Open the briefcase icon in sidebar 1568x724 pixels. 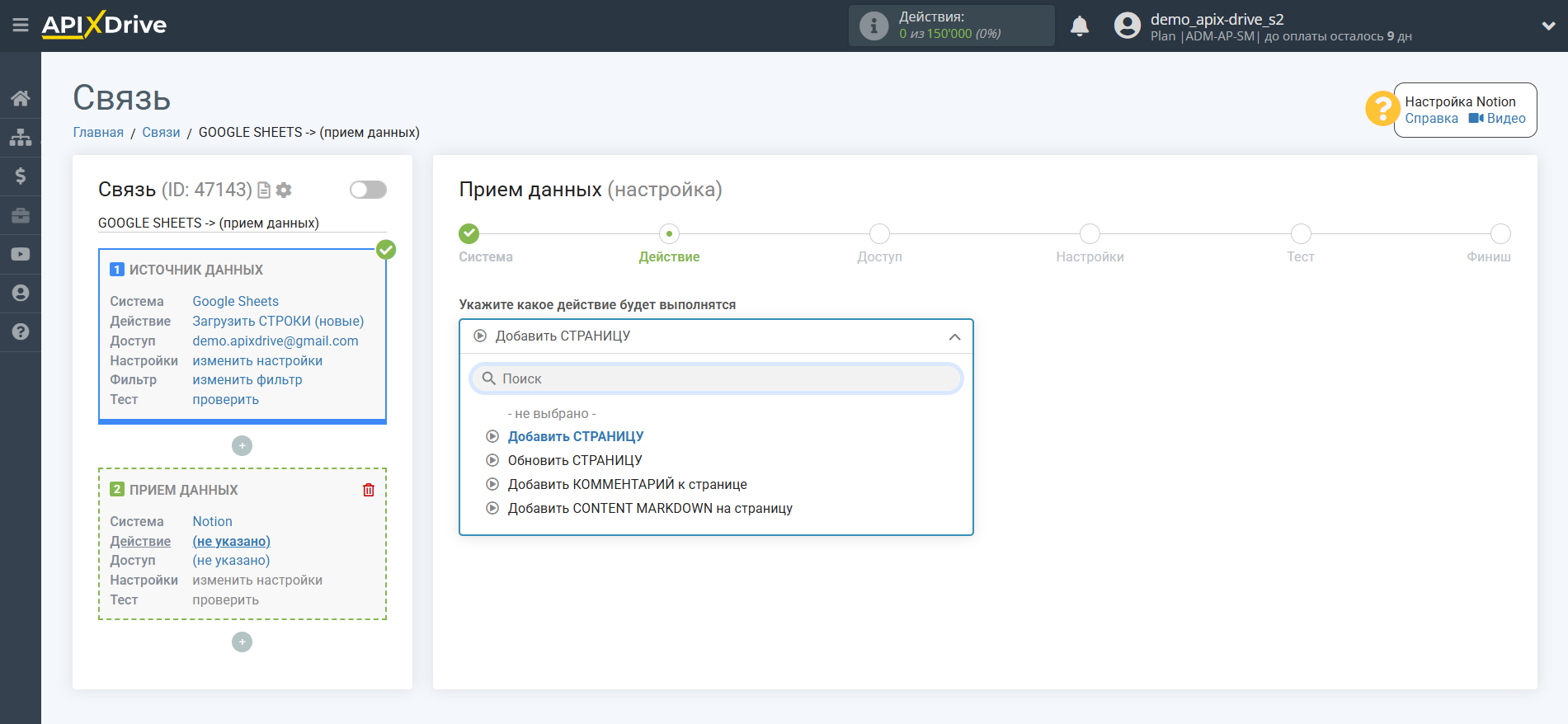point(21,215)
